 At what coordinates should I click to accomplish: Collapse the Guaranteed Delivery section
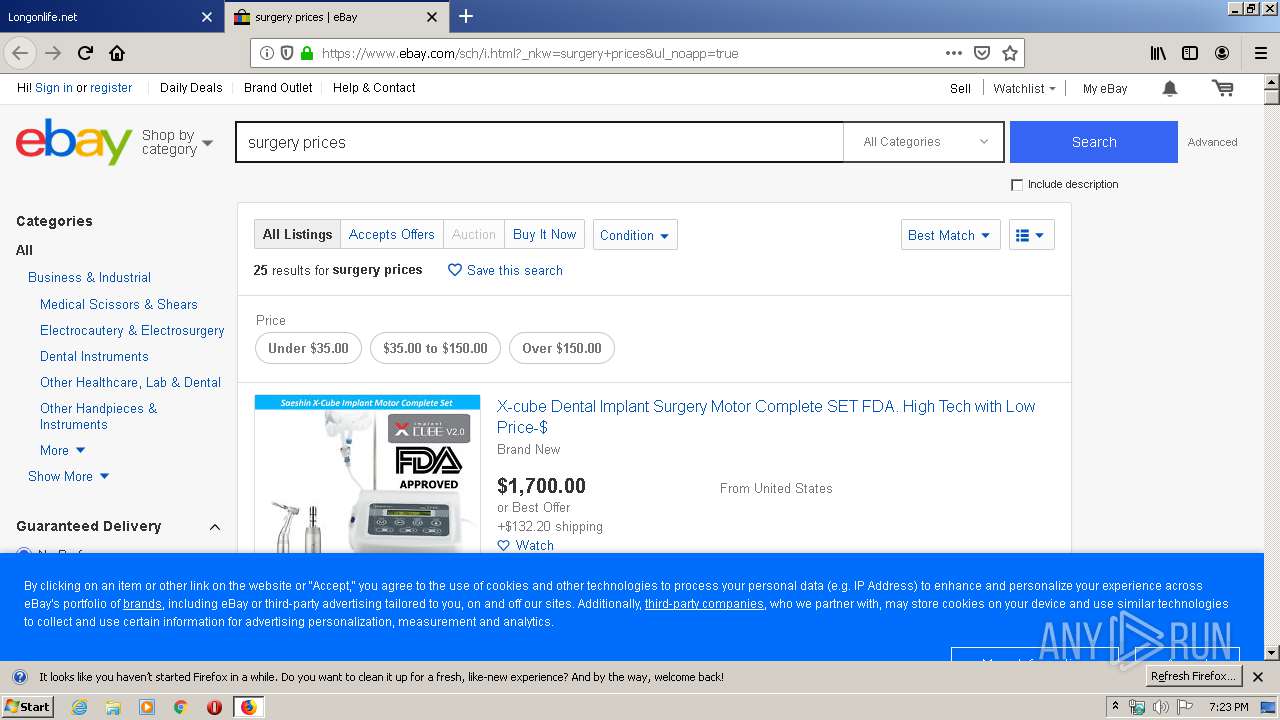(214, 527)
